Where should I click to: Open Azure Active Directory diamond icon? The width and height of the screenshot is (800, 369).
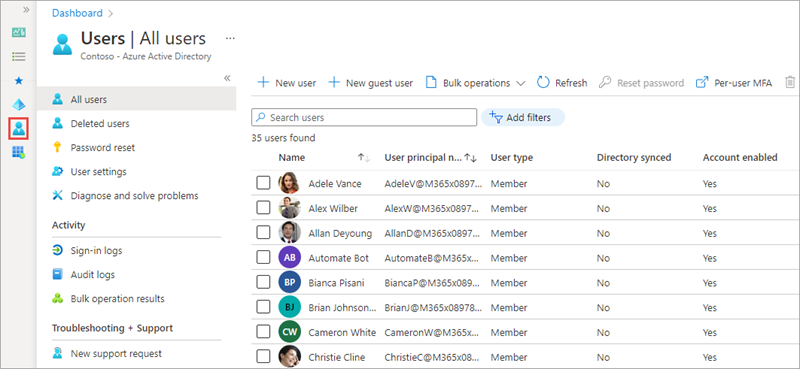point(19,105)
